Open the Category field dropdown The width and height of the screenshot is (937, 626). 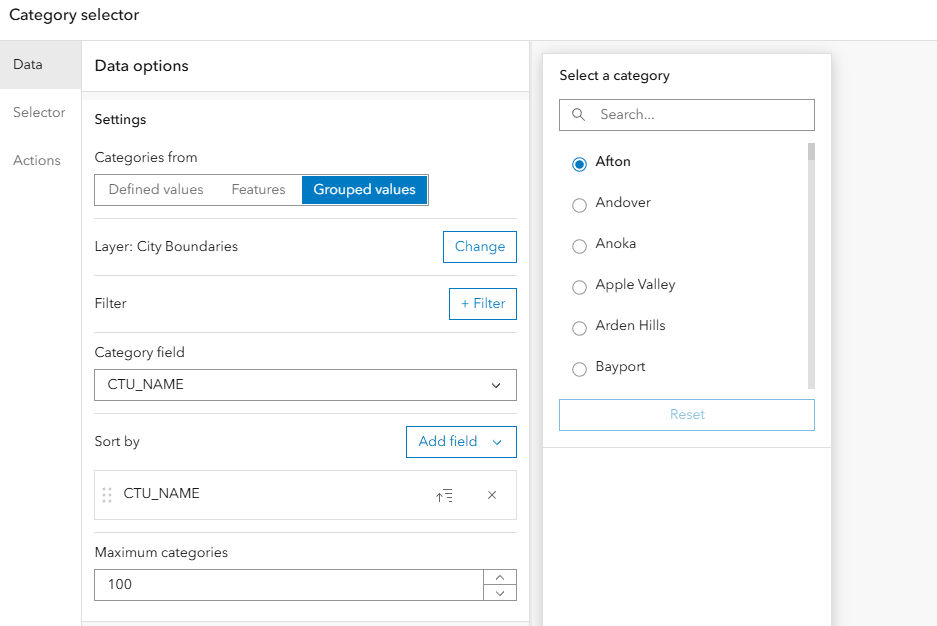(305, 385)
